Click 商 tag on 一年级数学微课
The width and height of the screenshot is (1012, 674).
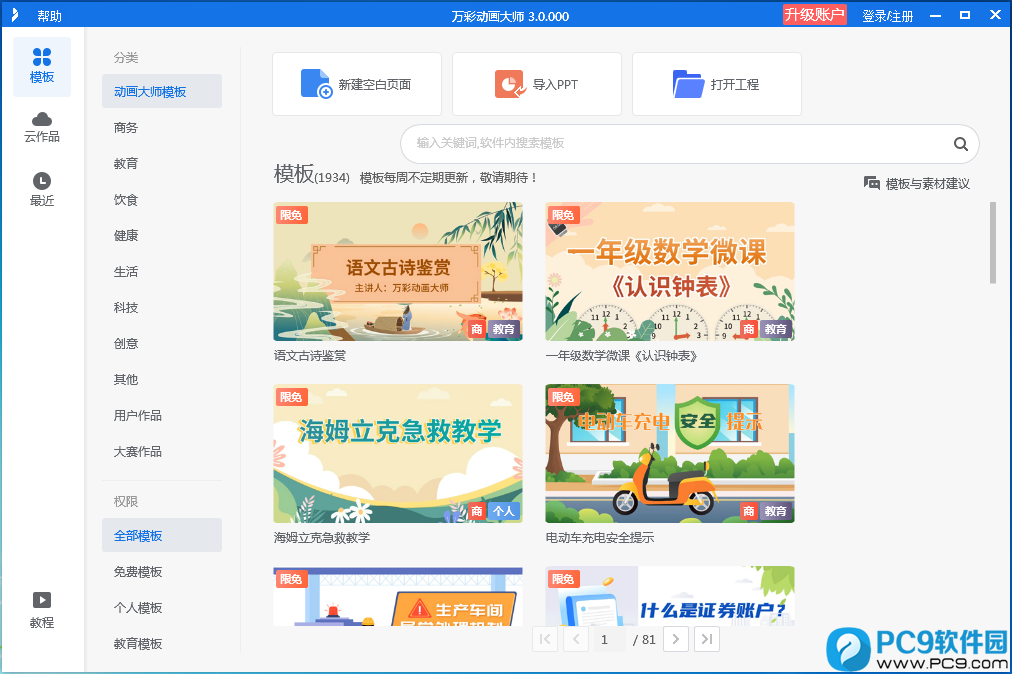[x=749, y=329]
